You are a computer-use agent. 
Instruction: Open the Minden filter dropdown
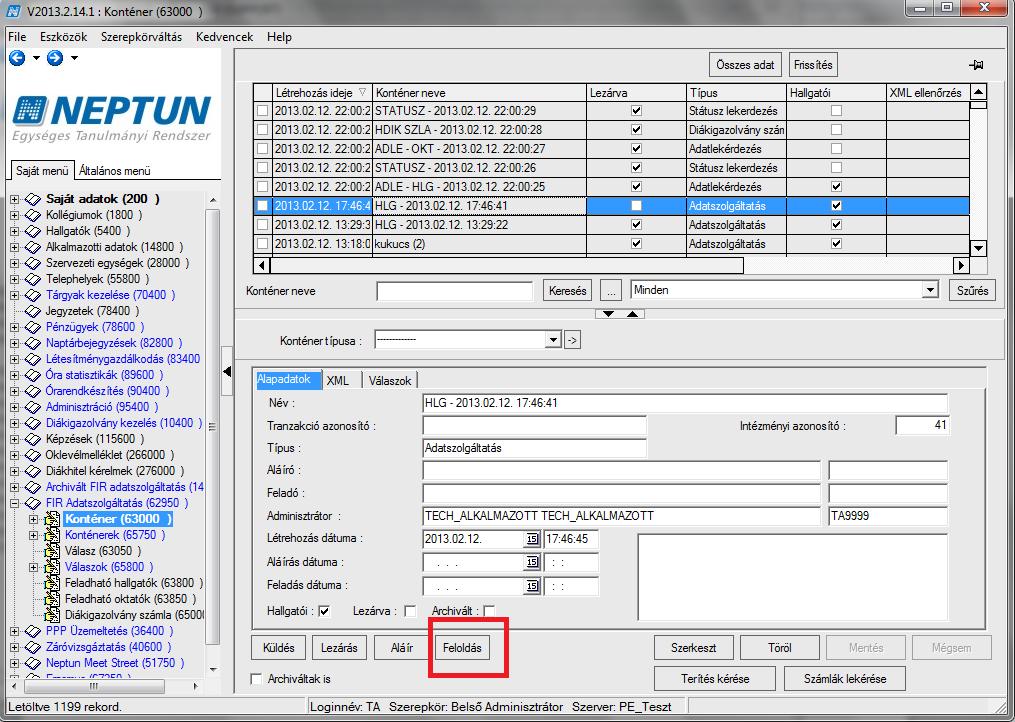(x=930, y=290)
